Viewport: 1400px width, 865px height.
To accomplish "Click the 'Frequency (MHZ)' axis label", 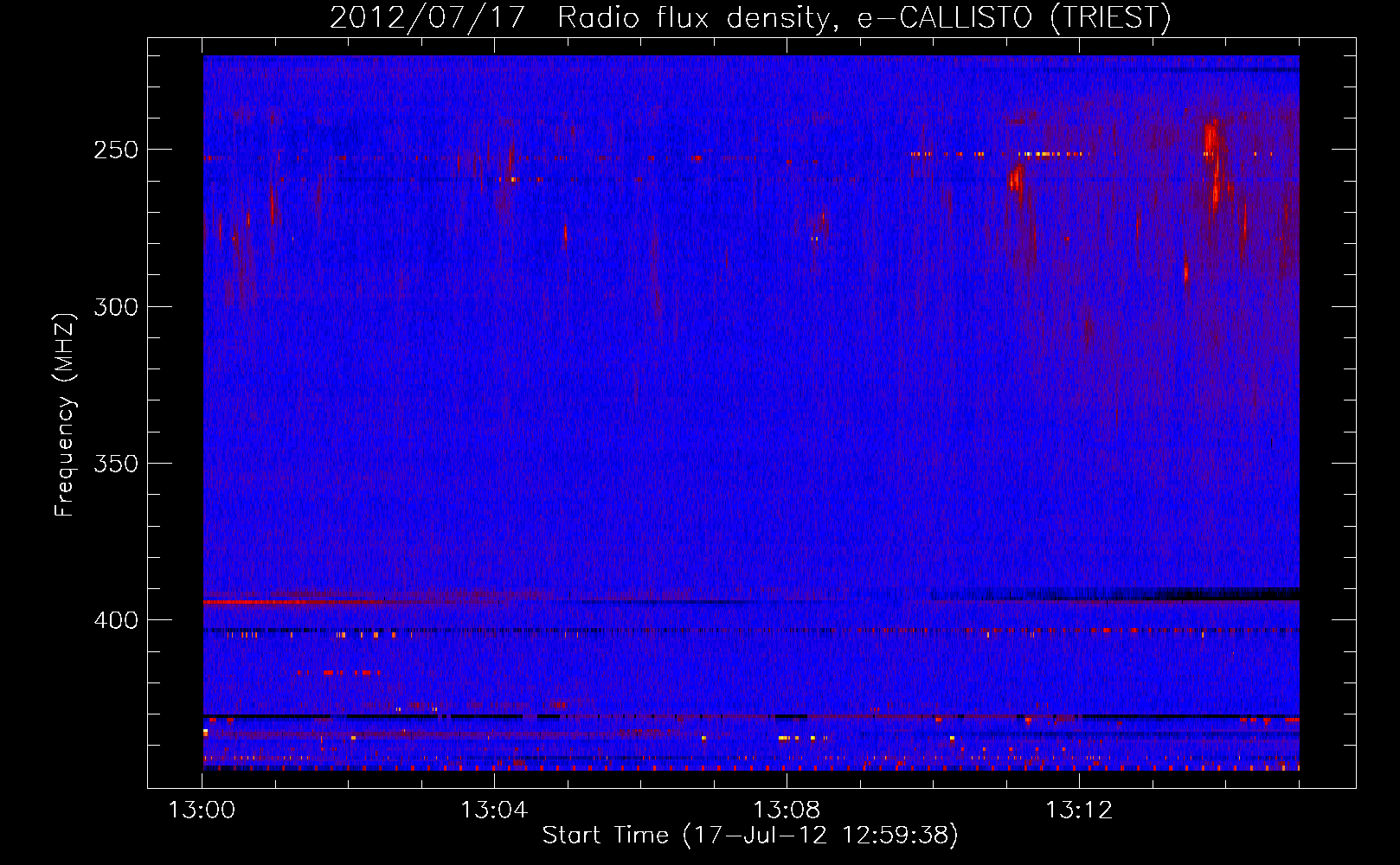I will (65, 415).
